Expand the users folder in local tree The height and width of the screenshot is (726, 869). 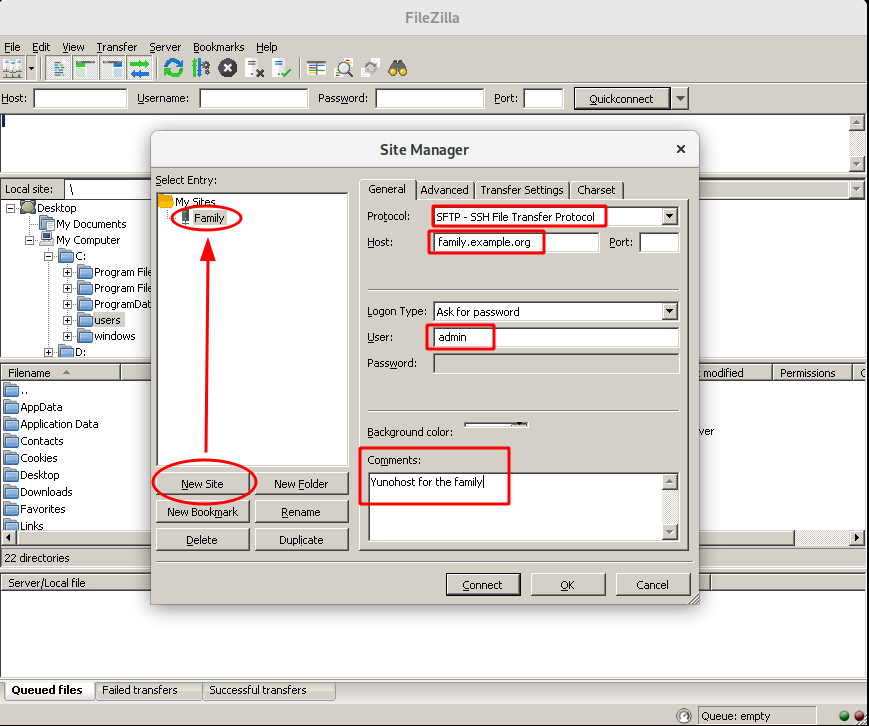[67, 320]
